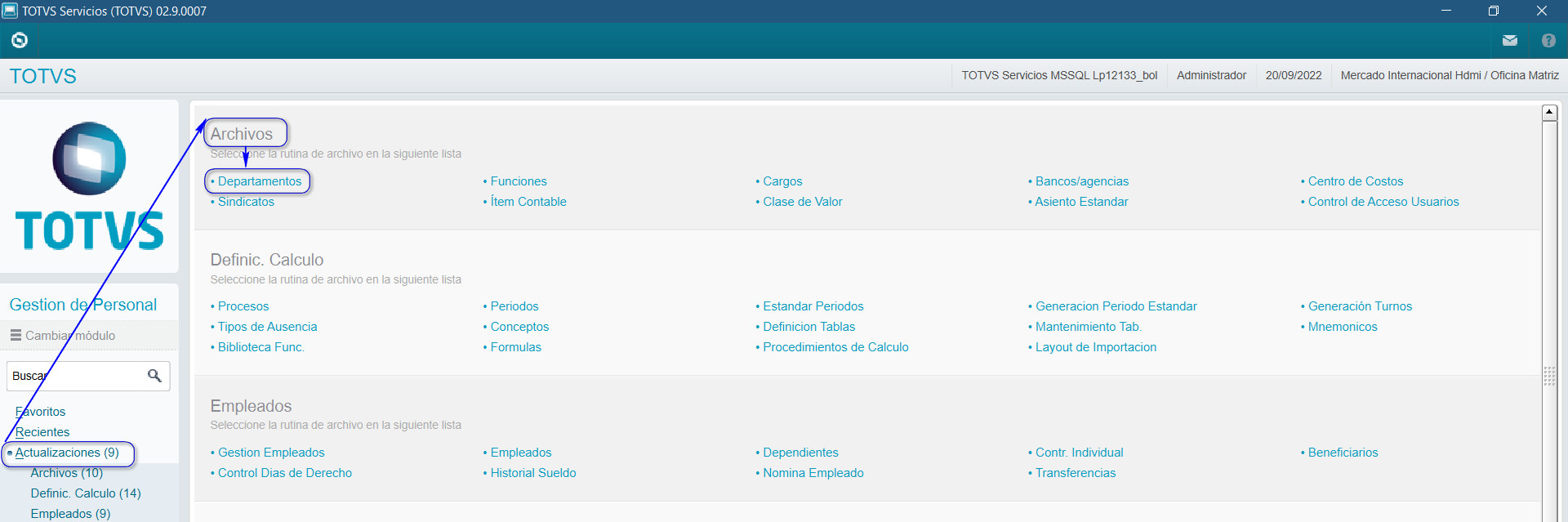
Task: Open the Procesos routine
Action: (243, 306)
